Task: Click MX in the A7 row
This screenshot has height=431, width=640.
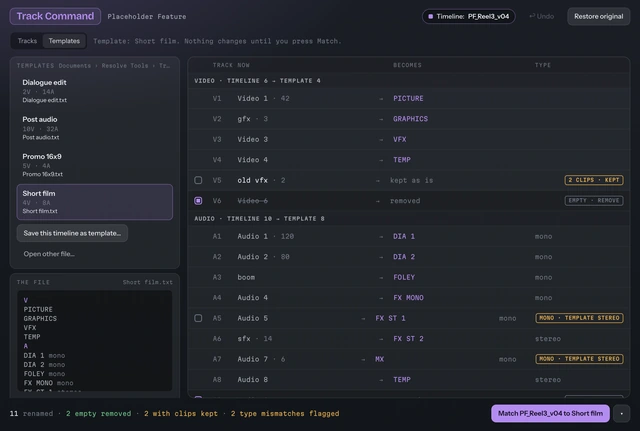Action: click(379, 359)
